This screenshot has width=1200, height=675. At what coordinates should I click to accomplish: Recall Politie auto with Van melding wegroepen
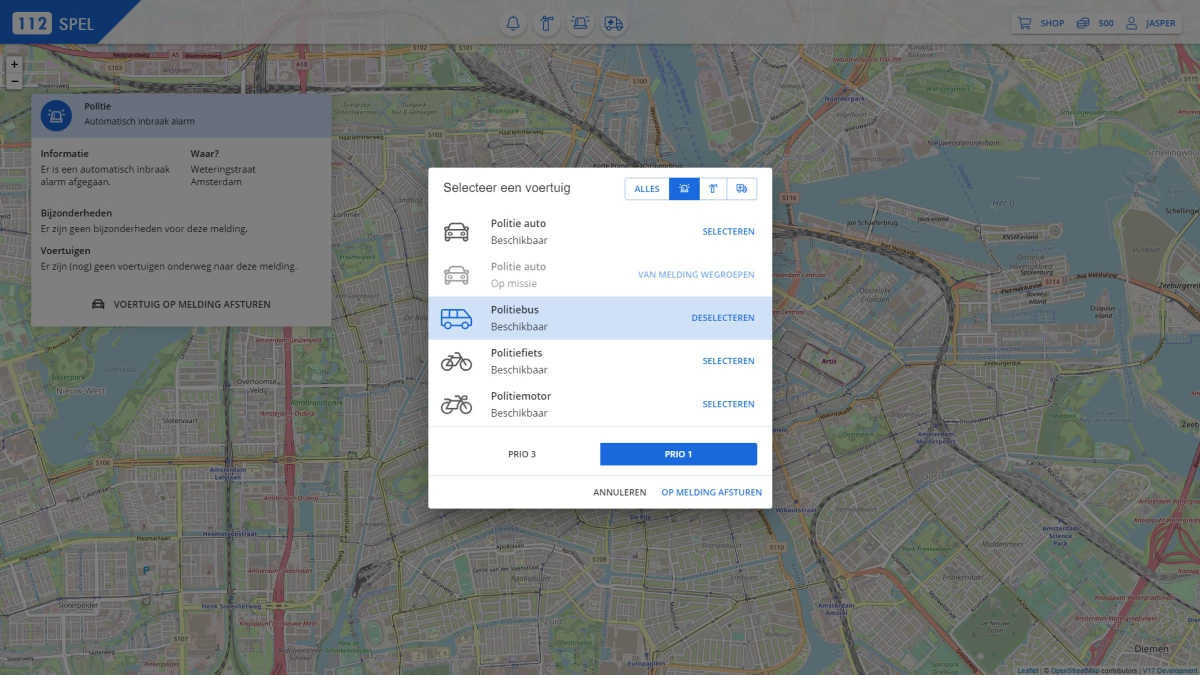tap(696, 275)
